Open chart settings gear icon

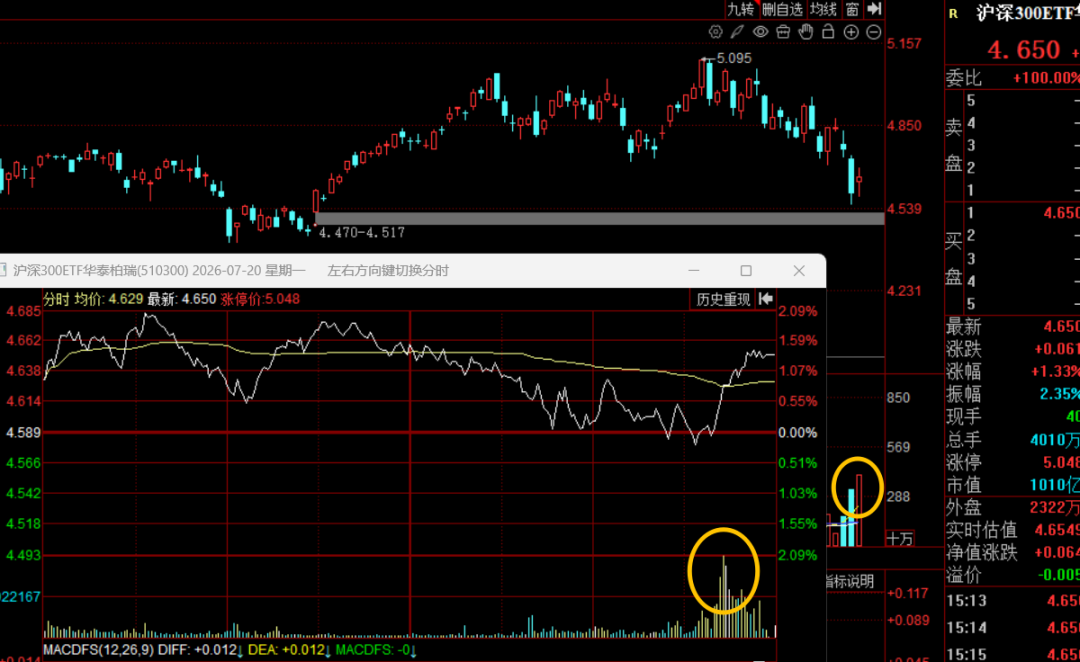(716, 32)
